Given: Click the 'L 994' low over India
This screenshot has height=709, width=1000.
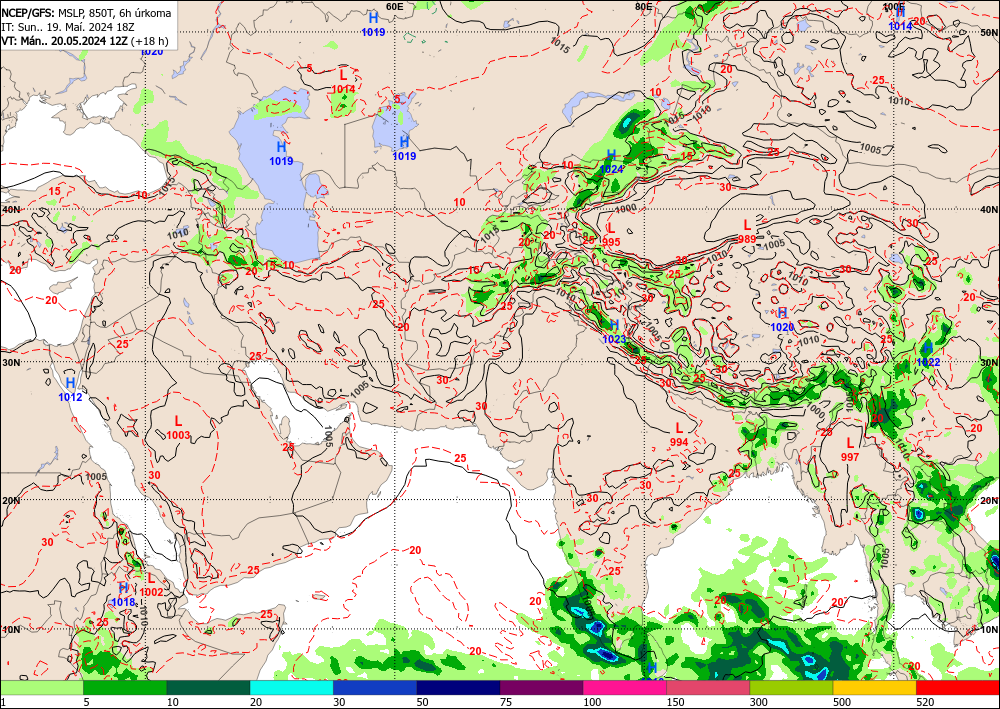Looking at the screenshot, I should pyautogui.click(x=679, y=435).
